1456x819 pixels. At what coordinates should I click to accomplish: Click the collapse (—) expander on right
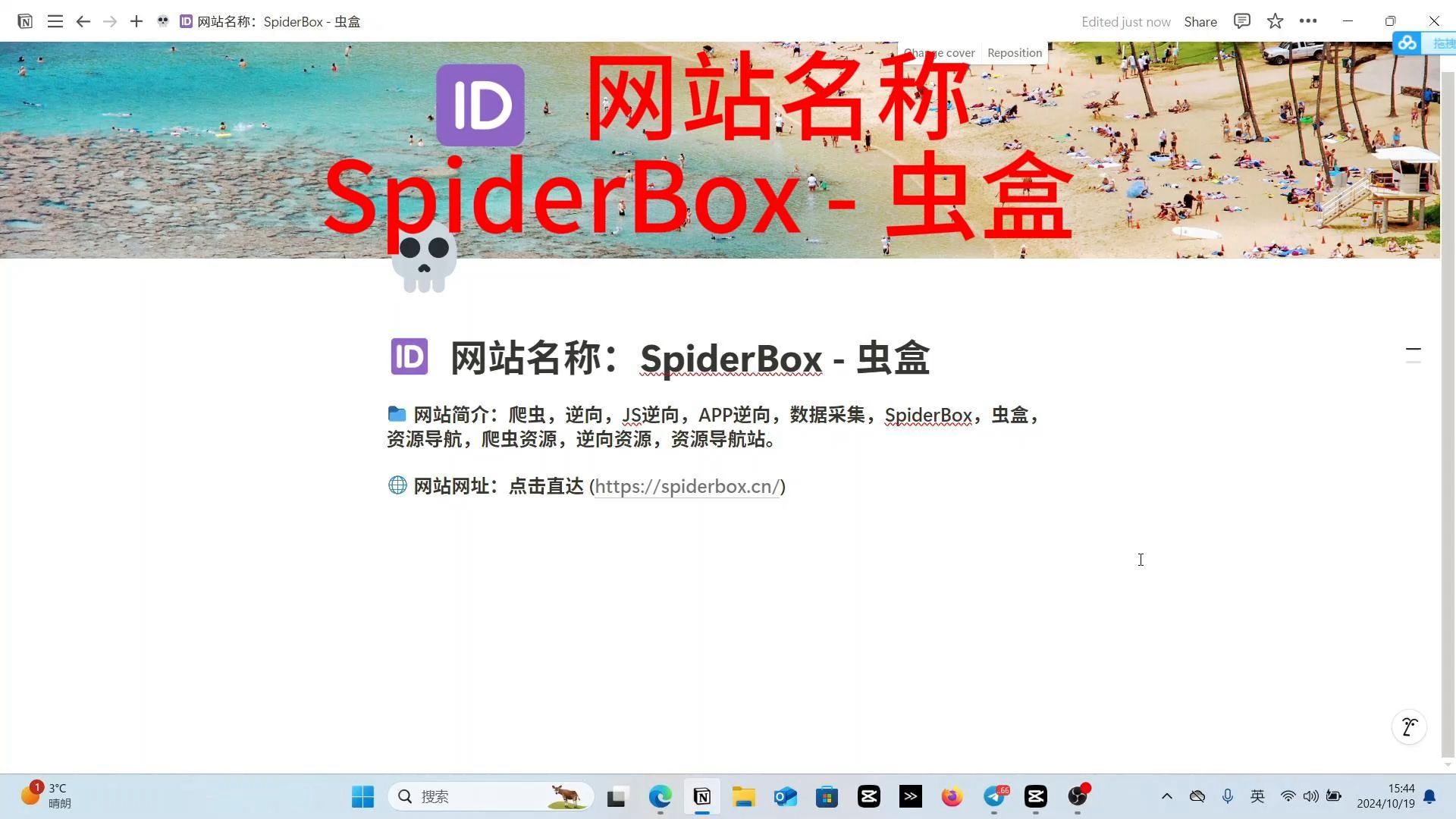click(1413, 349)
